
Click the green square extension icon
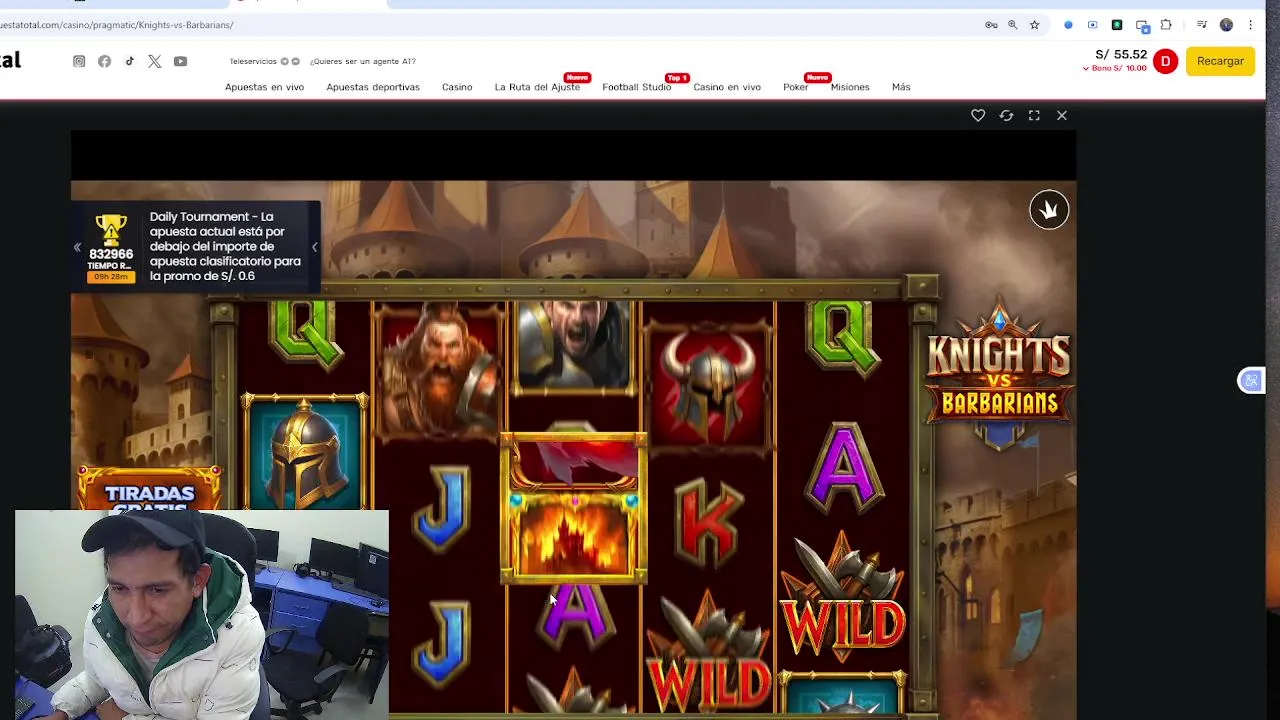pos(1117,25)
